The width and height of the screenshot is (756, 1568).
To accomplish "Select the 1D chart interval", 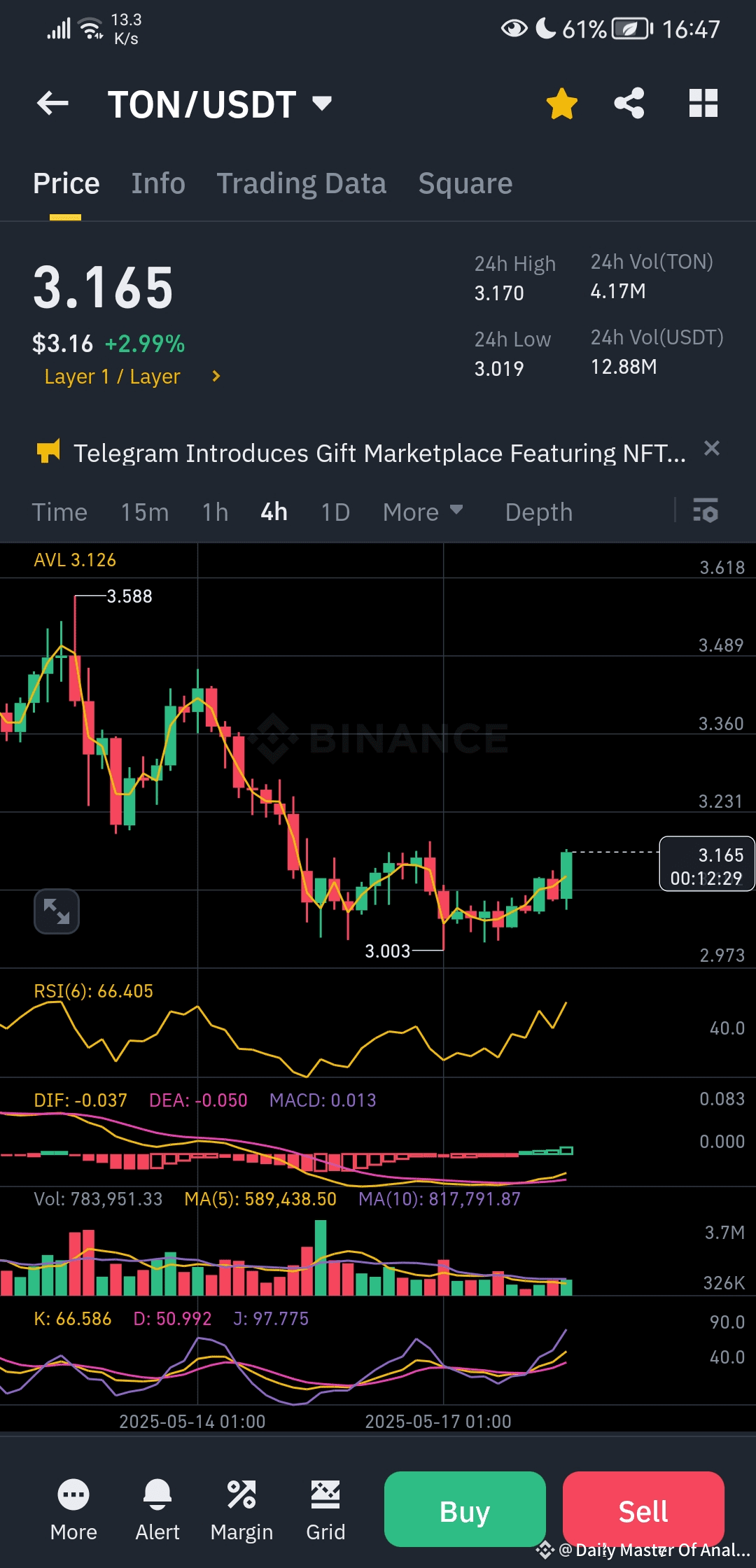I will 335,512.
